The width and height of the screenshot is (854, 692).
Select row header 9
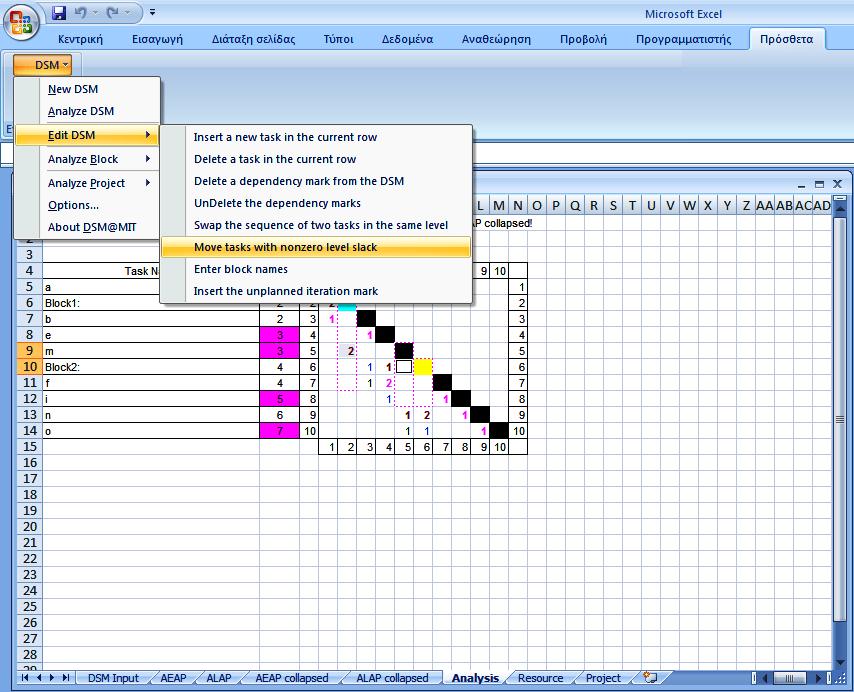29,351
